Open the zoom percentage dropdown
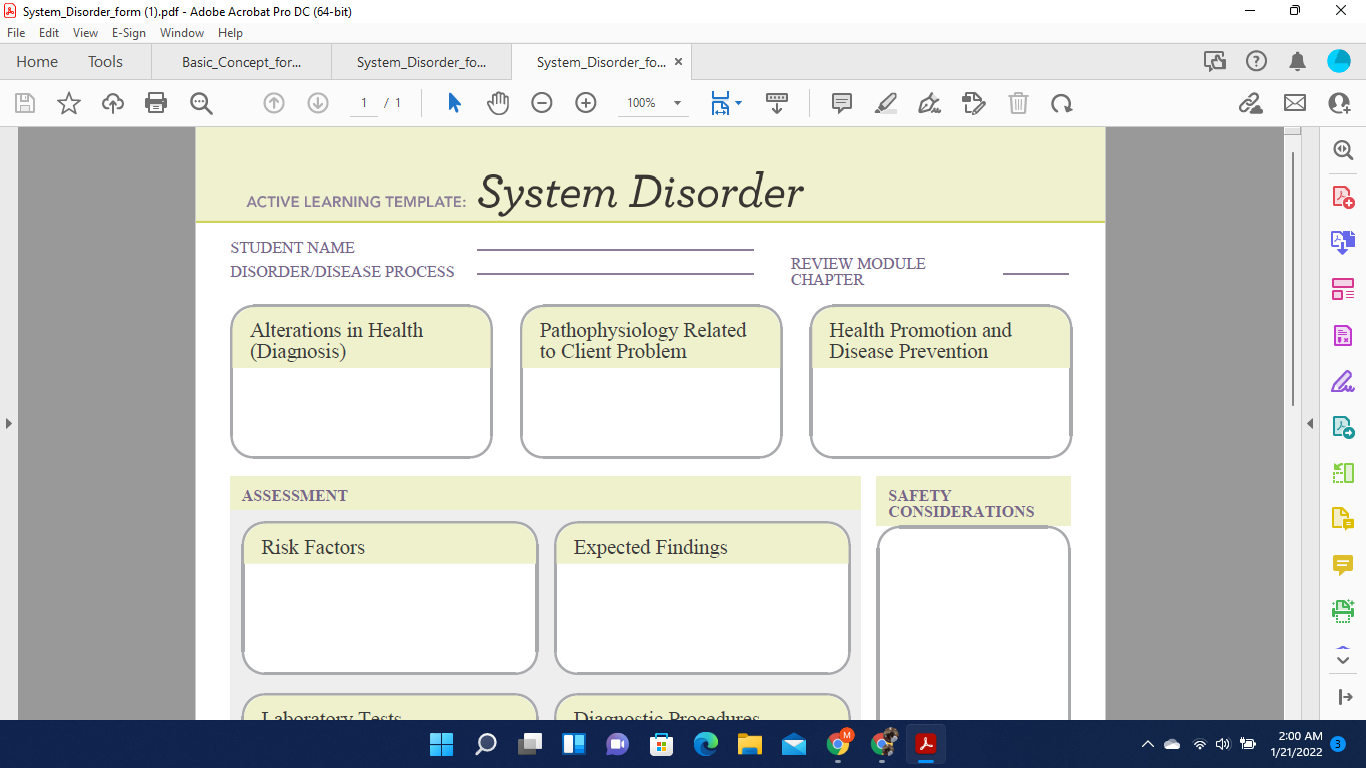Viewport: 1366px width, 768px height. [677, 103]
